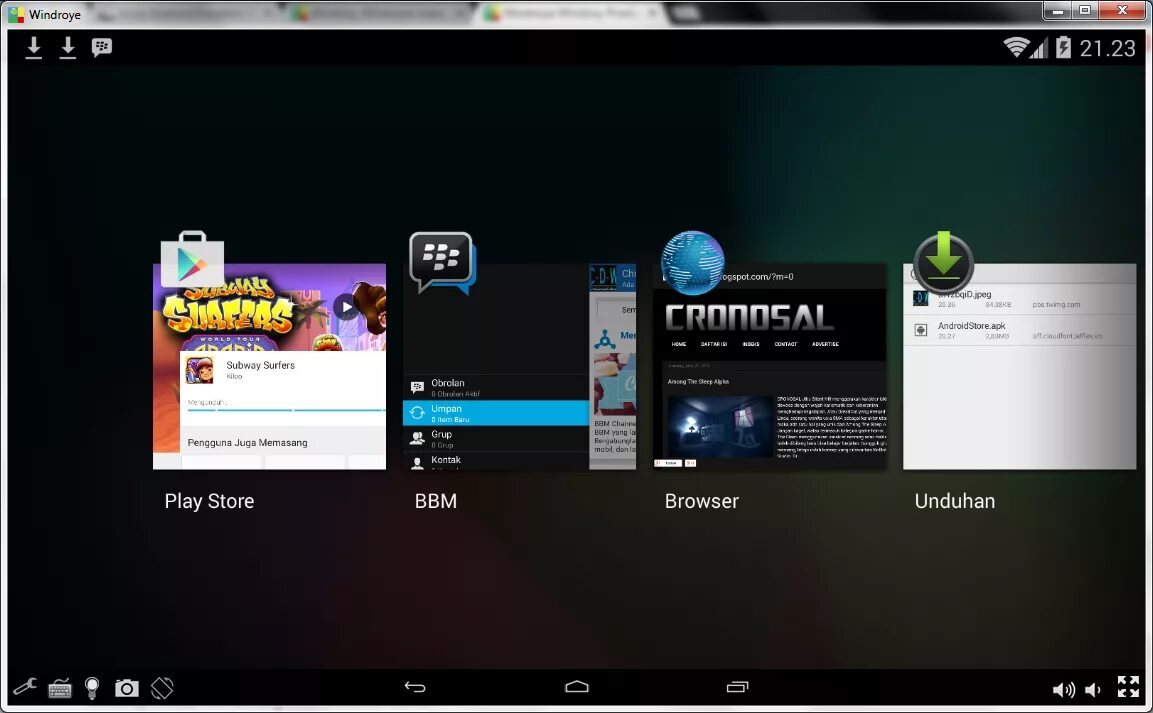1153x713 pixels.
Task: Toggle the Windroye keyboard icon
Action: point(60,689)
